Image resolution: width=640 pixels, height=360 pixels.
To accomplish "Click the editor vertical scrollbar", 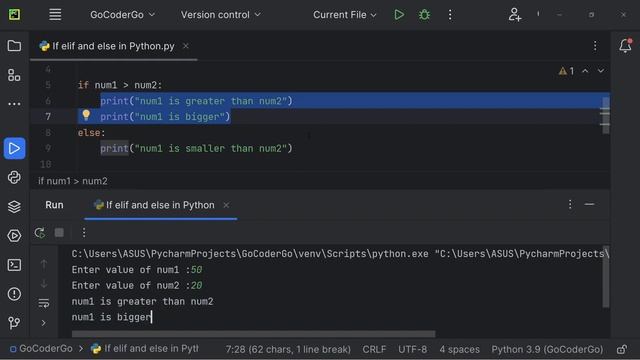I will [x=606, y=115].
